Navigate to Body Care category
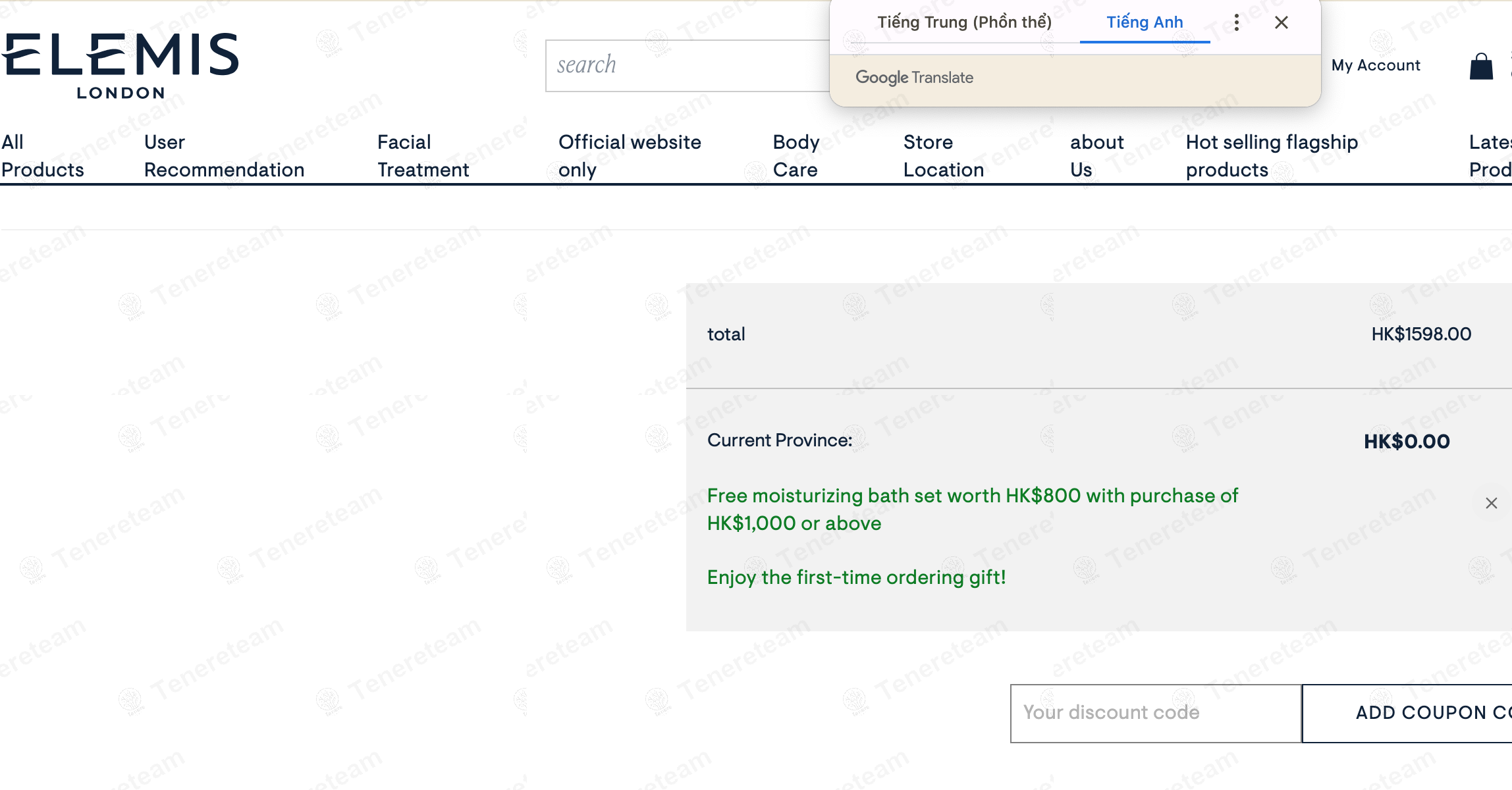 796,156
